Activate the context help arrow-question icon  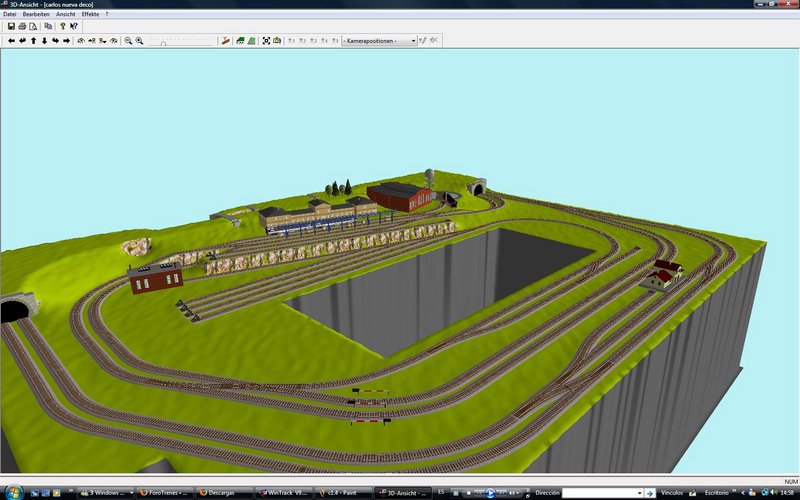74,26
